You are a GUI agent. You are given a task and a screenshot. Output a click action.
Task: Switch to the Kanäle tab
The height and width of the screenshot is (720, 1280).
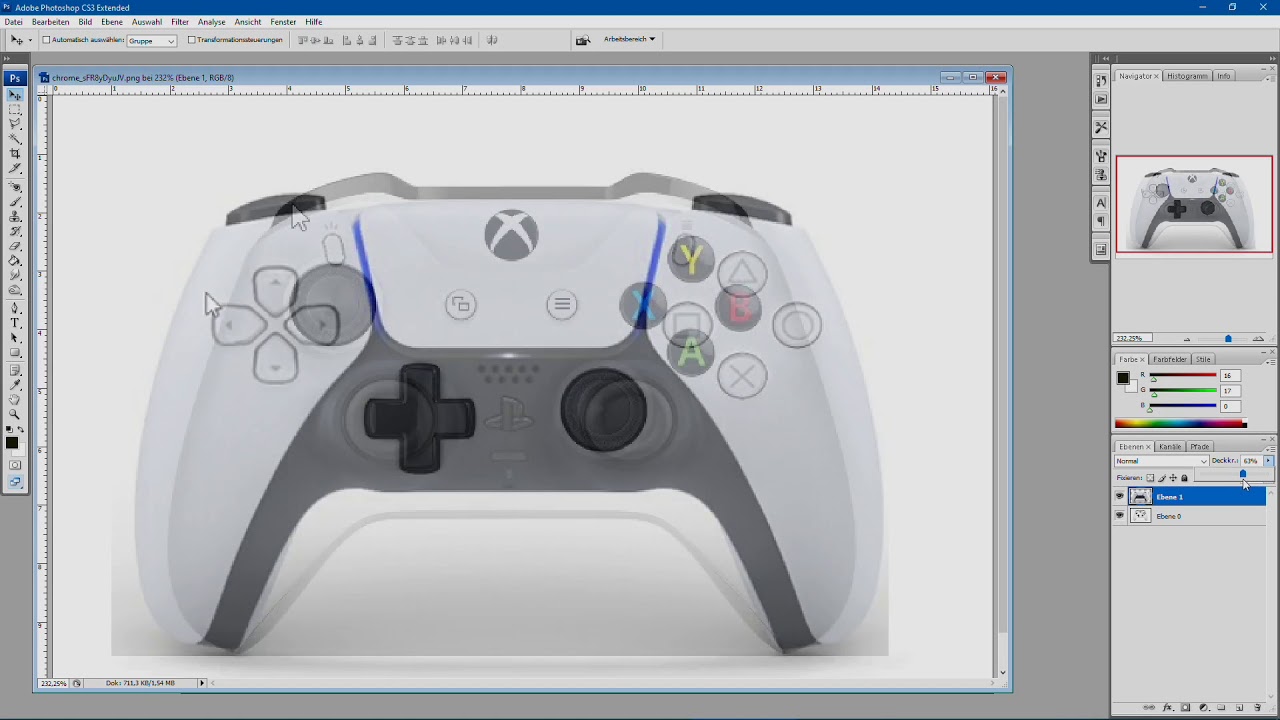(1170, 446)
